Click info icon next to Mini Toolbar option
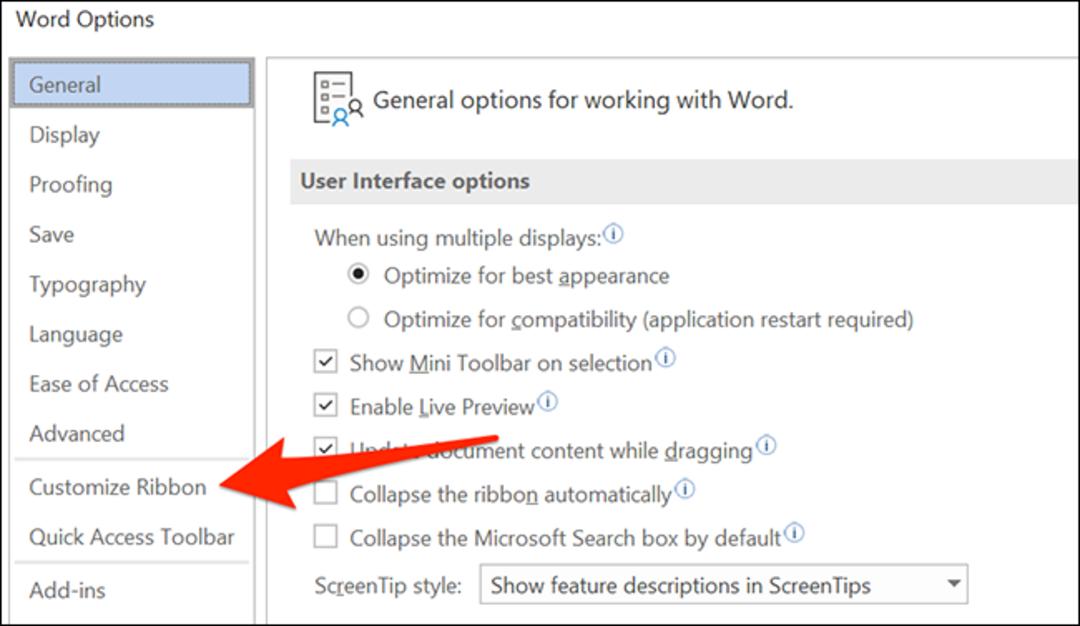The width and height of the screenshot is (1080, 626). (665, 358)
